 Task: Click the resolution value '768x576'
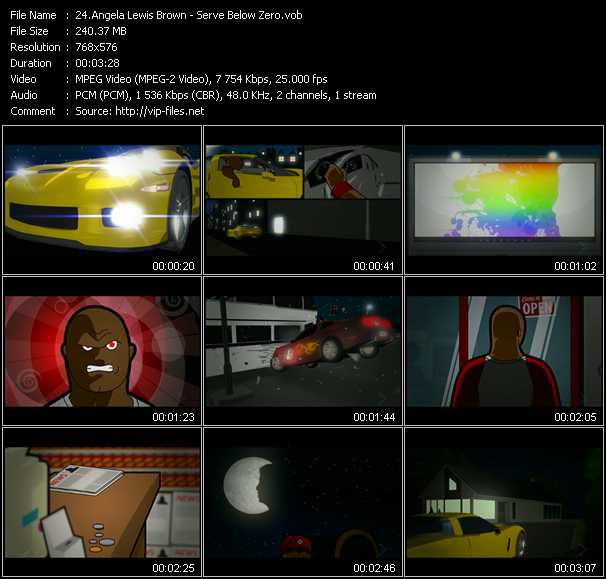pyautogui.click(x=96, y=47)
